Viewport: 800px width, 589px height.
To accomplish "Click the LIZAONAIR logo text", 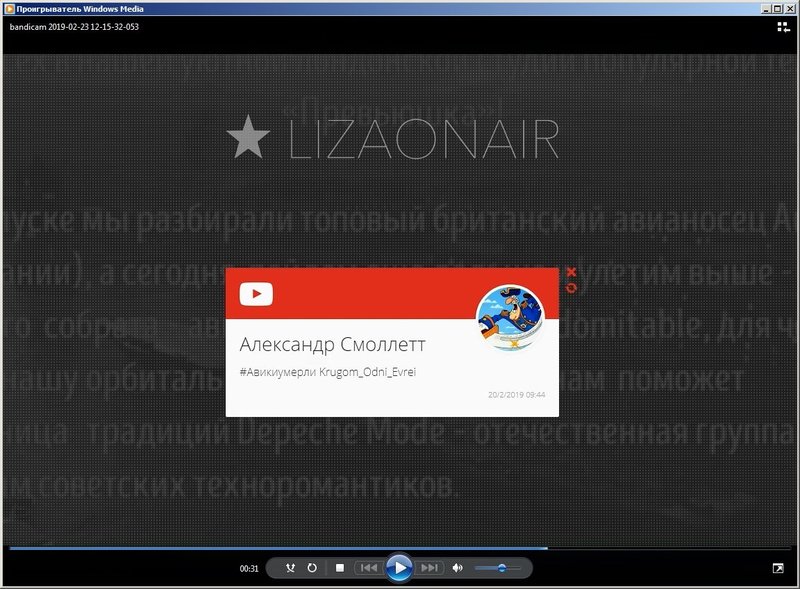I will [424, 139].
